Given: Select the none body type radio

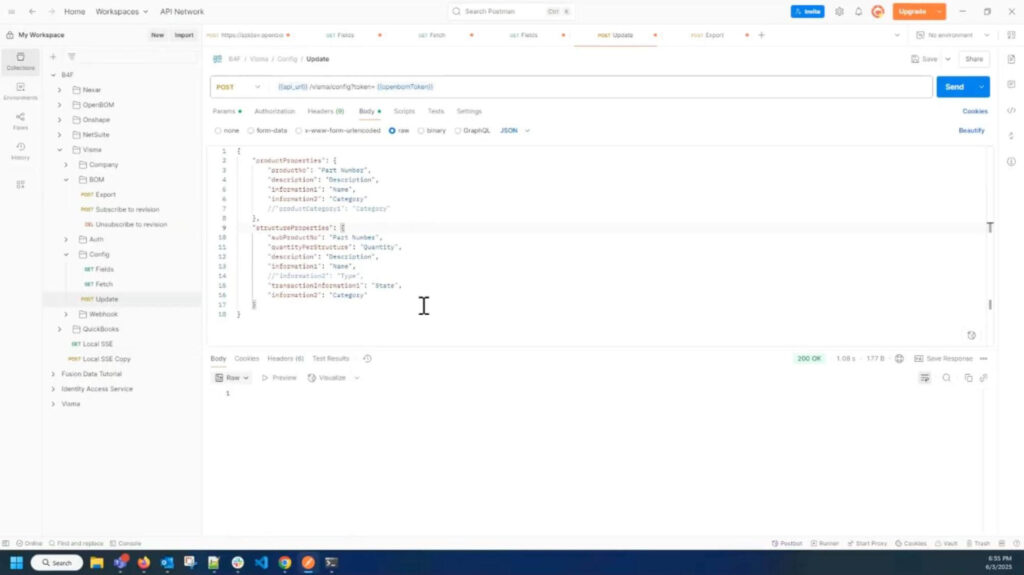Looking at the screenshot, I should point(218,131).
